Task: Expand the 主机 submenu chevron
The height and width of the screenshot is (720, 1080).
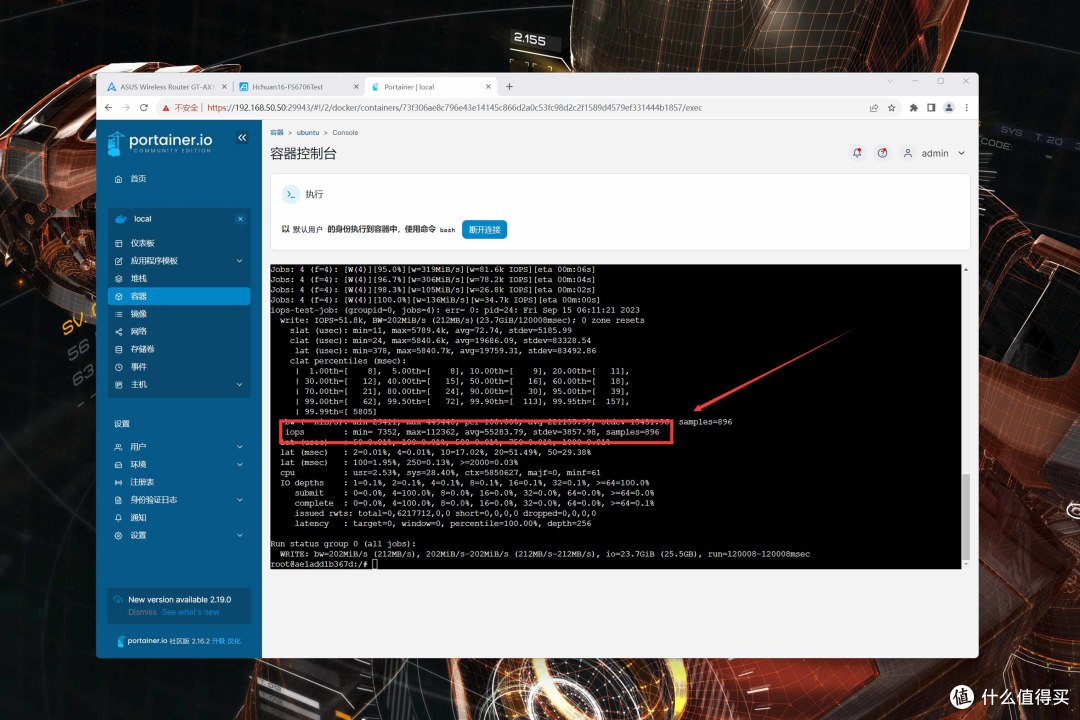Action: (240, 384)
